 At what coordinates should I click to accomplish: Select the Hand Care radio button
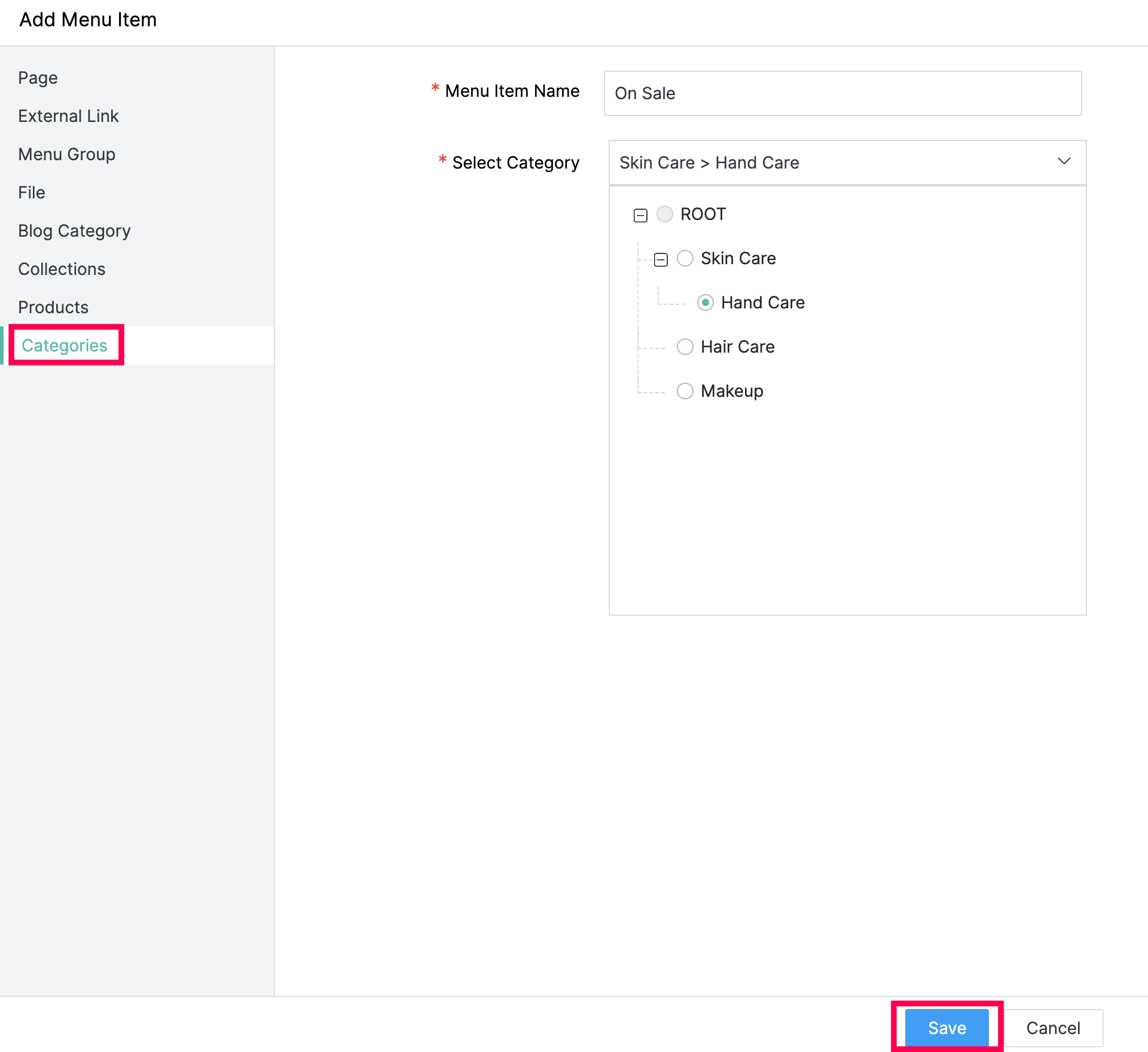tap(706, 302)
